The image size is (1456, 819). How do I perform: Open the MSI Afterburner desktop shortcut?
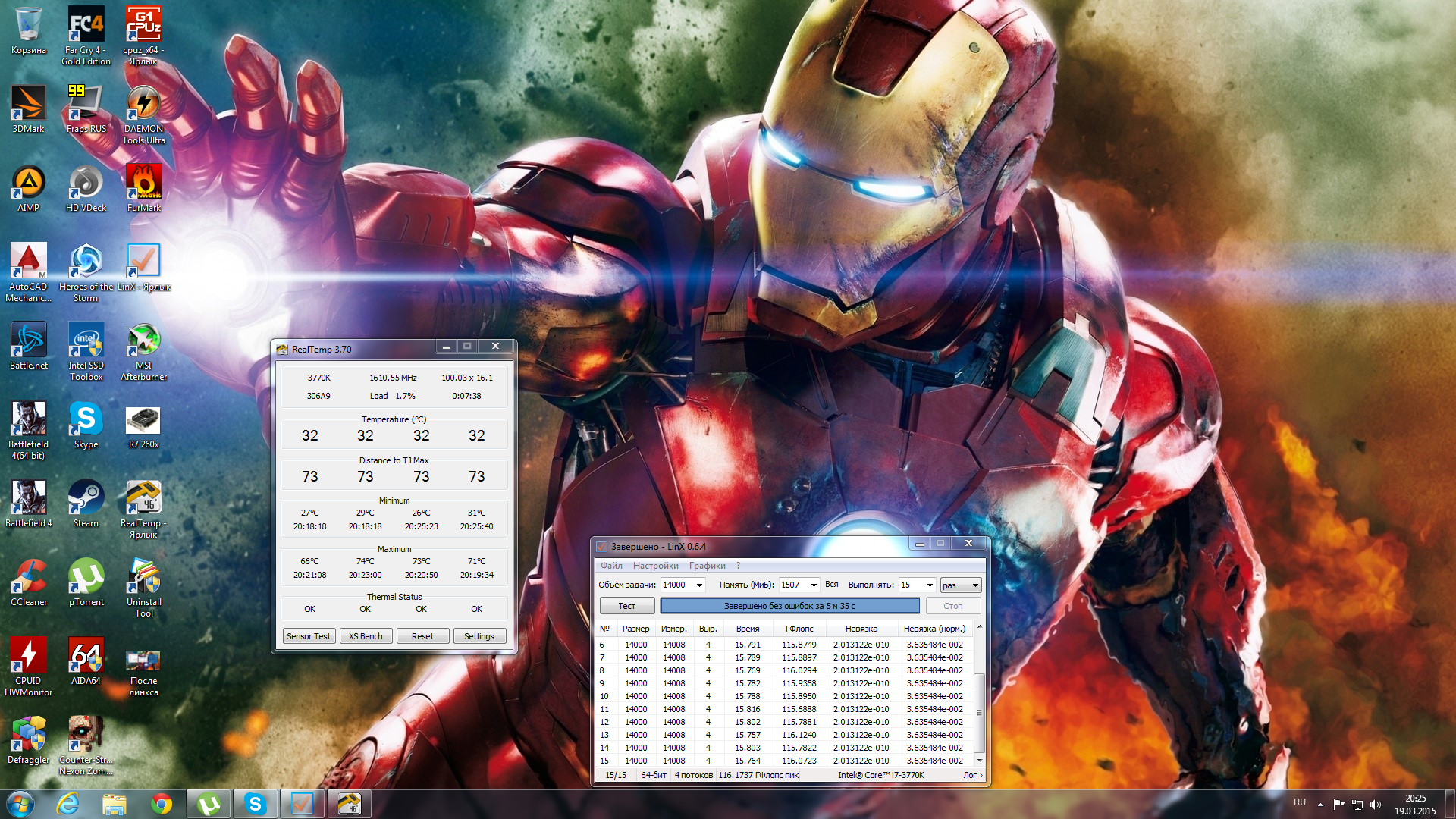[143, 341]
